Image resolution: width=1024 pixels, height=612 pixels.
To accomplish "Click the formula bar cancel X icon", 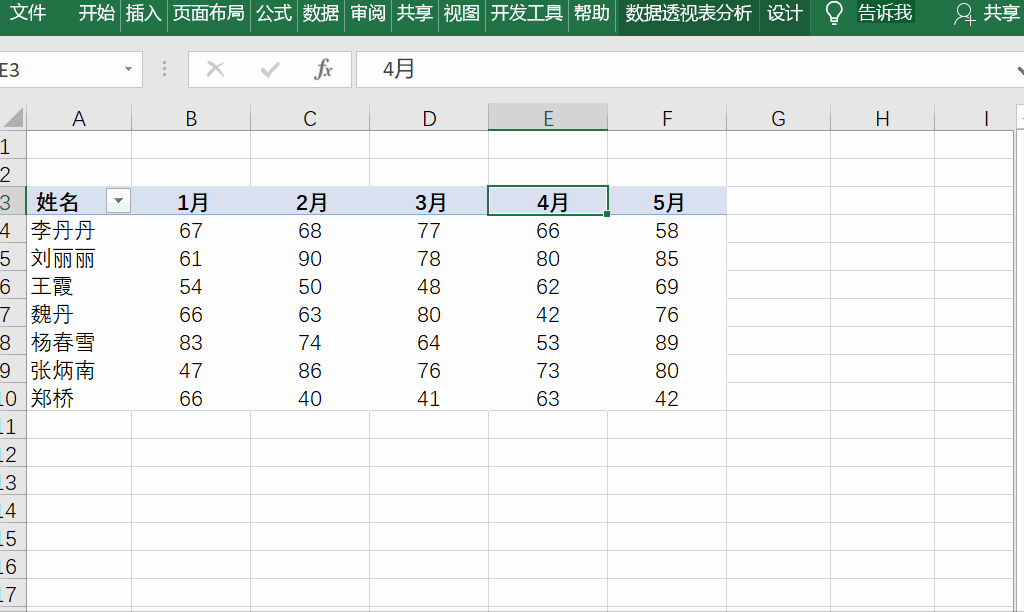I will coord(216,69).
